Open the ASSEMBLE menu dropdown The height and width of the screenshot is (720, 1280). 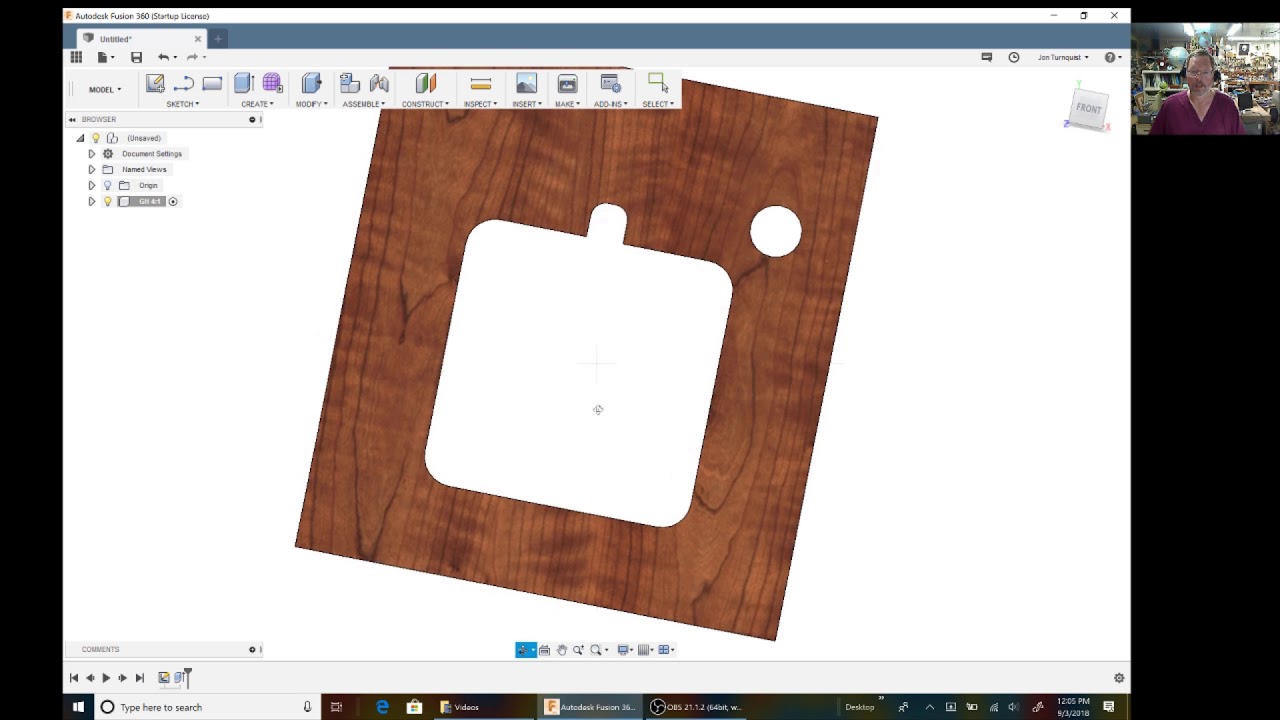coord(364,104)
